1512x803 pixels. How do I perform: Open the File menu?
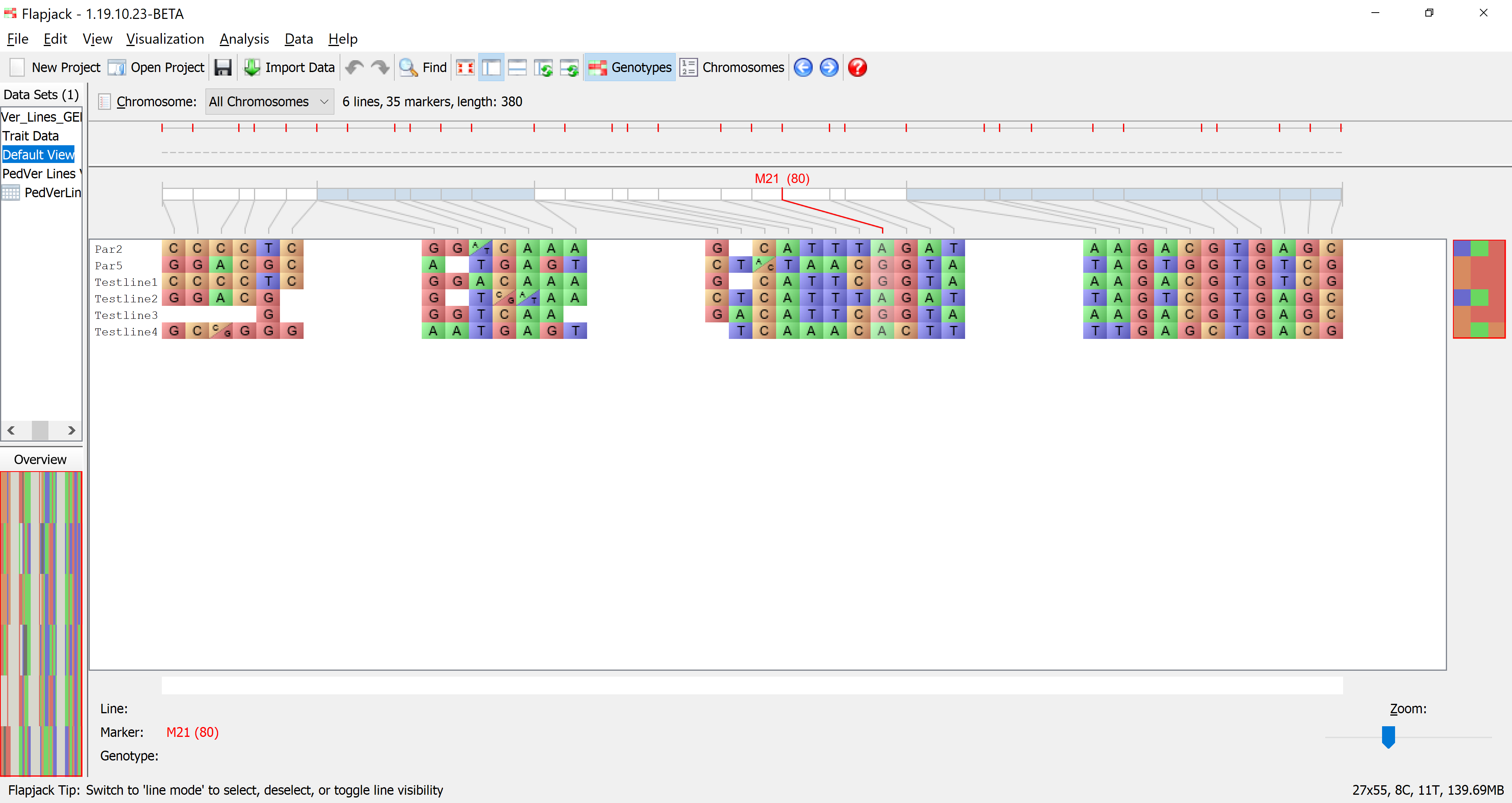coord(18,39)
